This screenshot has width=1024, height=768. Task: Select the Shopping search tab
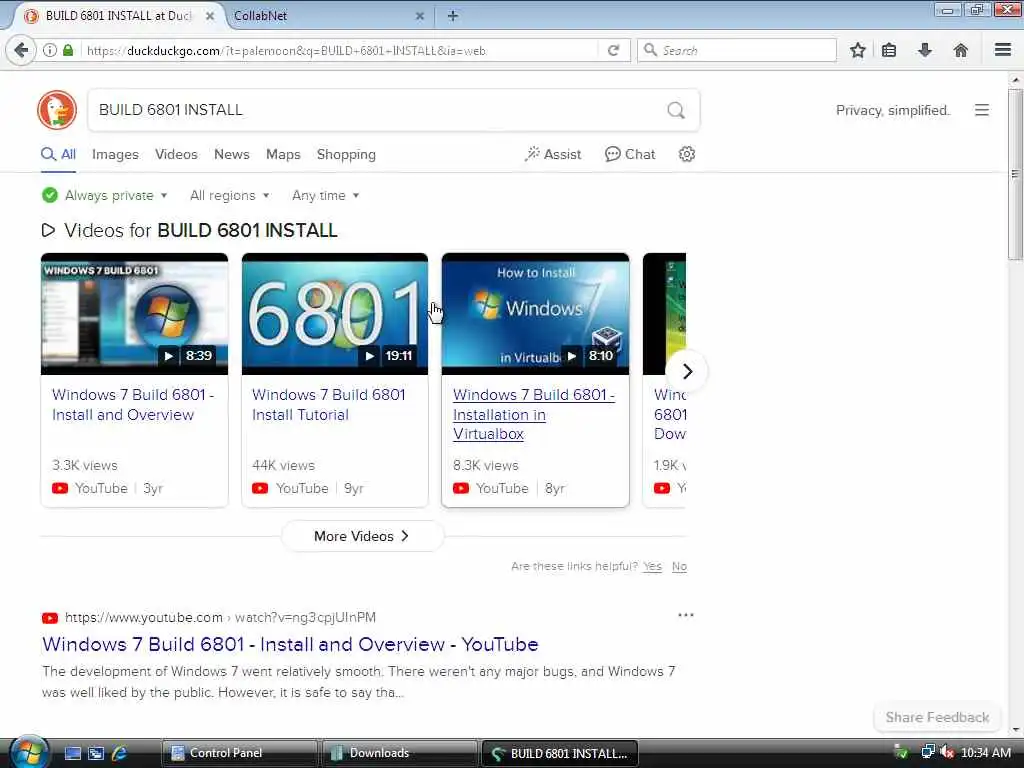[346, 154]
